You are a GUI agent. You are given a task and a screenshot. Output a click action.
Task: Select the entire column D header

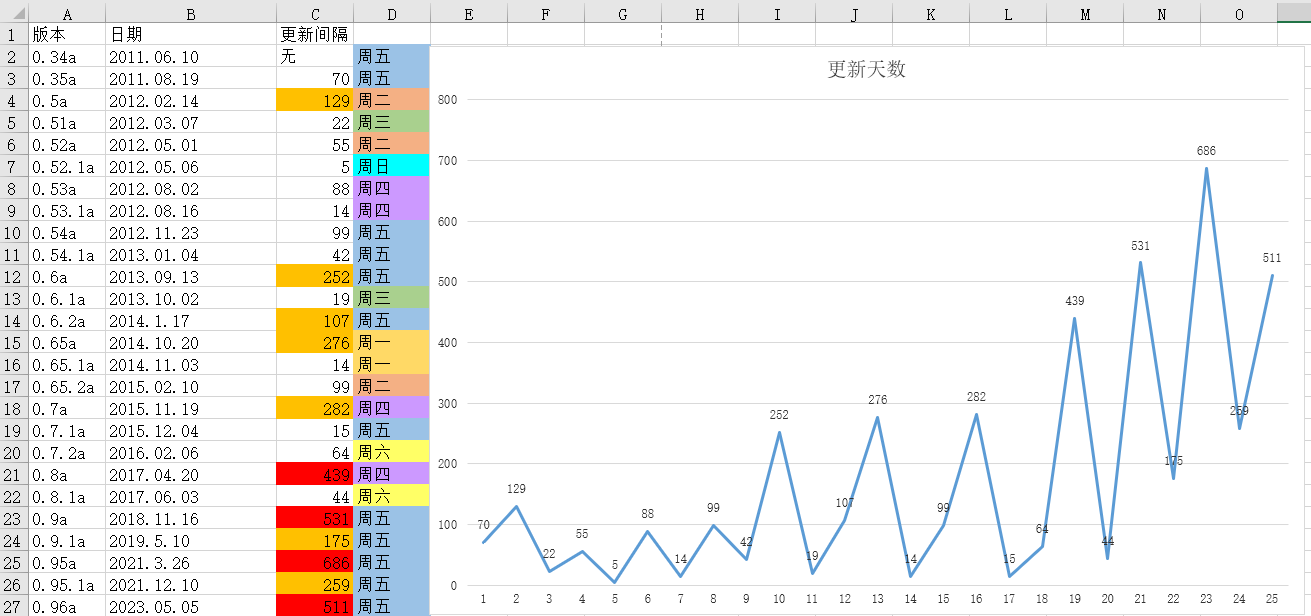click(x=391, y=14)
